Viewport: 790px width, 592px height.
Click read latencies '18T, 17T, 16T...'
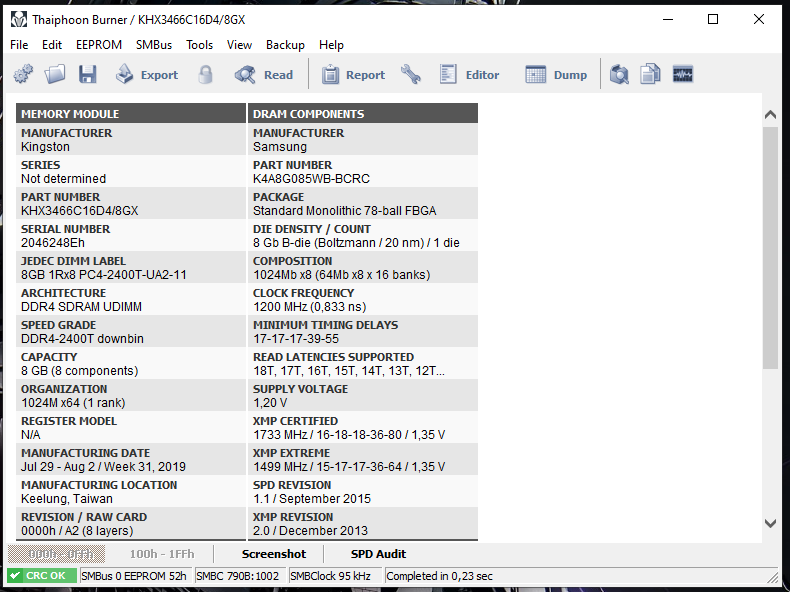click(x=349, y=371)
